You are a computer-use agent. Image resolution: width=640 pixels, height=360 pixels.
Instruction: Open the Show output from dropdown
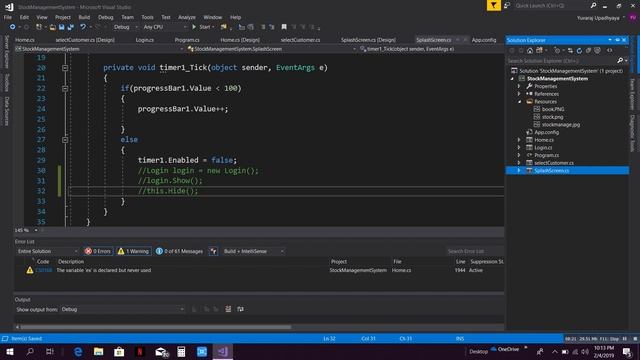[122, 309]
